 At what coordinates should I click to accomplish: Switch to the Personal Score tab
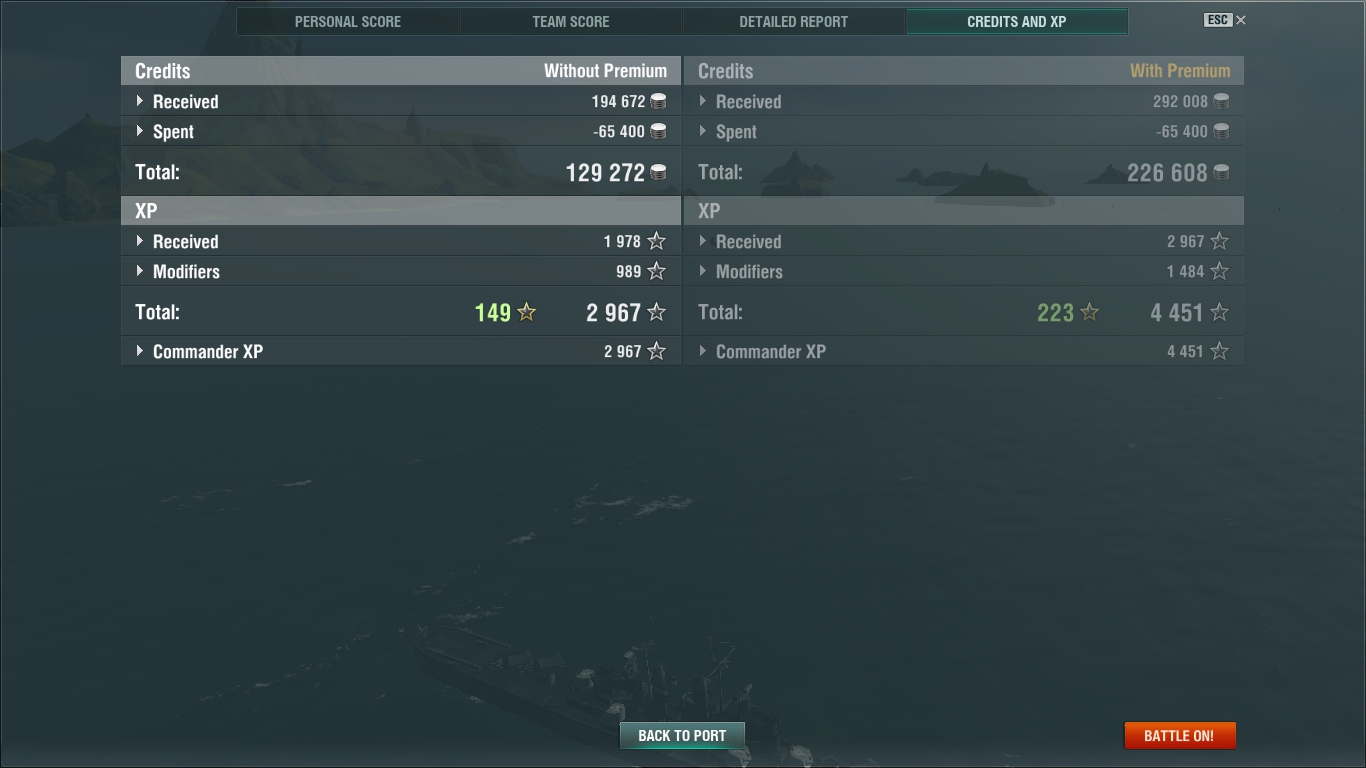(348, 21)
